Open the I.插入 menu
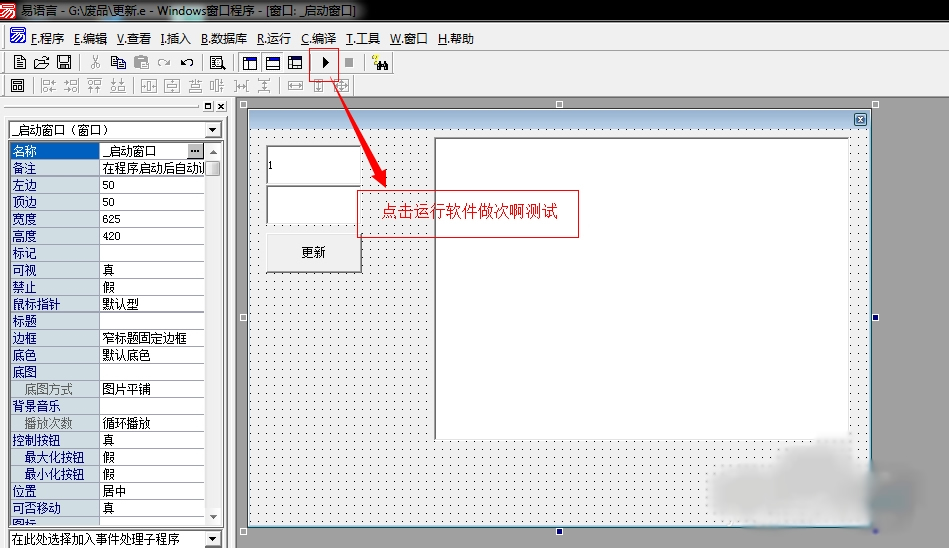The image size is (949, 548). point(175,39)
